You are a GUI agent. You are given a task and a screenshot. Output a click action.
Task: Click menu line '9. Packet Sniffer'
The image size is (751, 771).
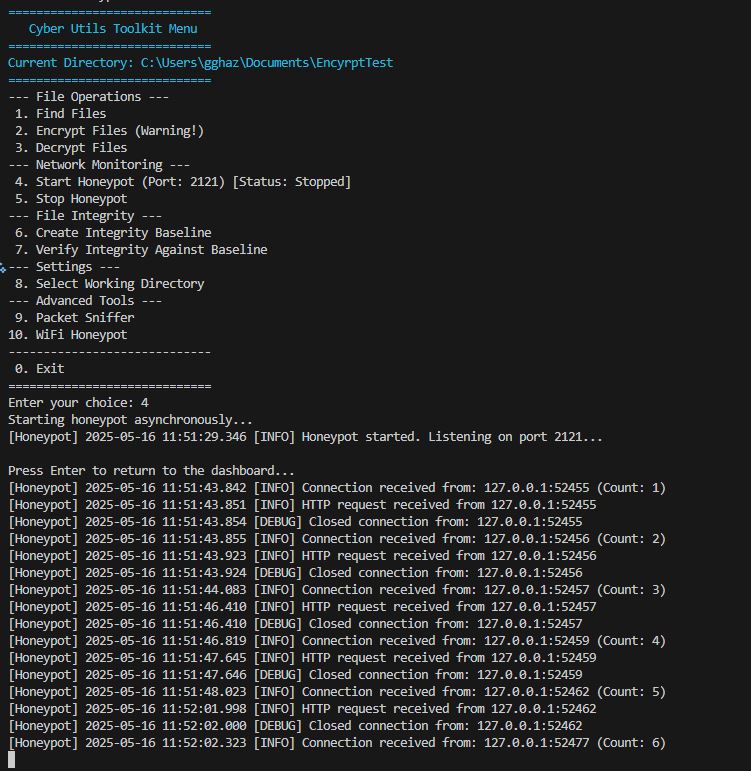[74, 318]
